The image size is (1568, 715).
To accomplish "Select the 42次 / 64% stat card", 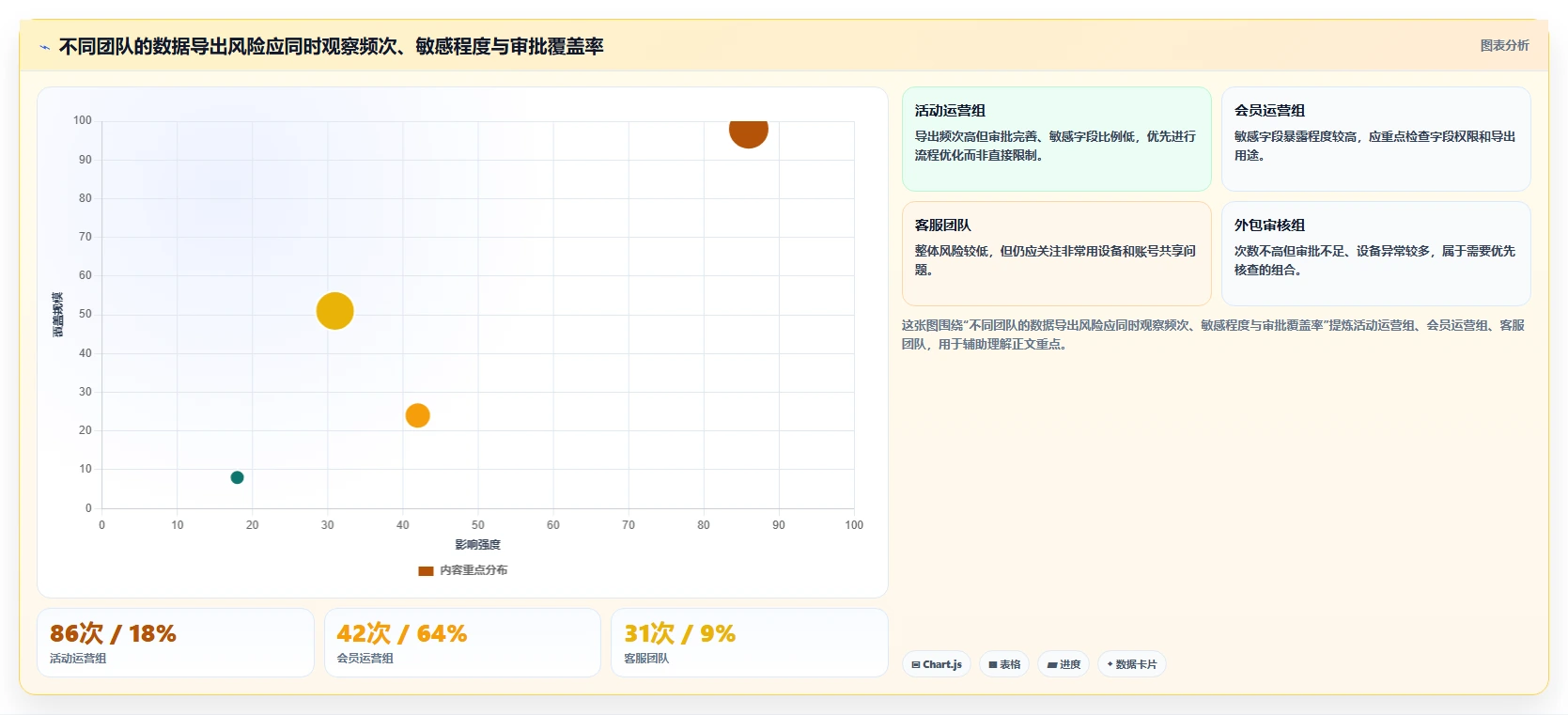I will coord(462,643).
